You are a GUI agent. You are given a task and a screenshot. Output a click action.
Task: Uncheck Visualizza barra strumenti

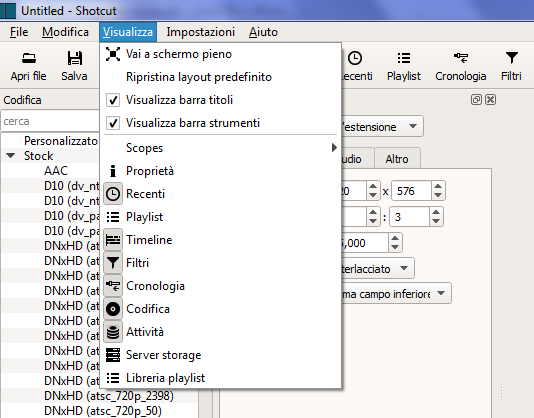(113, 123)
